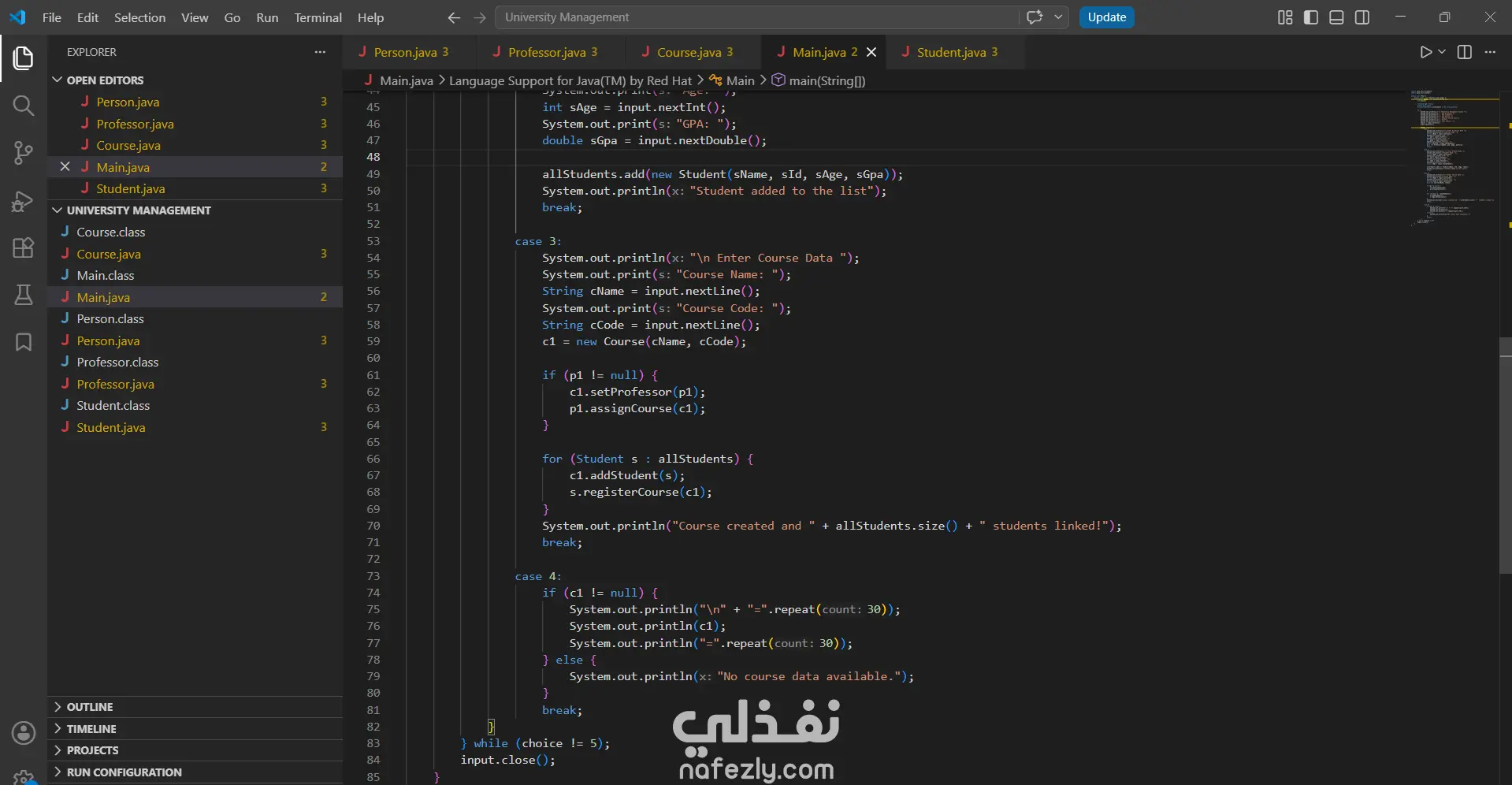Open the Source Control view icon
This screenshot has width=1512, height=785.
[24, 153]
